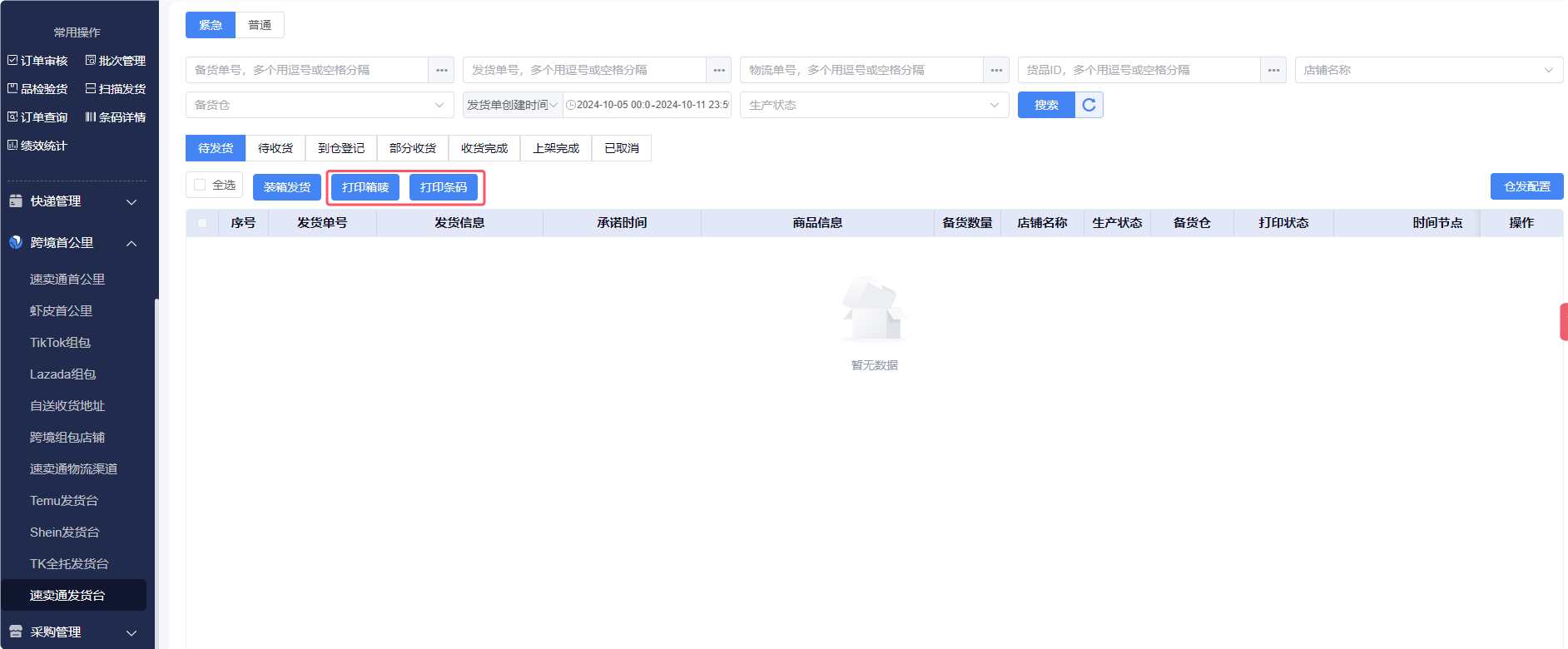This screenshot has height=649, width=1568.
Task: Select the 收货完成 status tab
Action: point(484,148)
